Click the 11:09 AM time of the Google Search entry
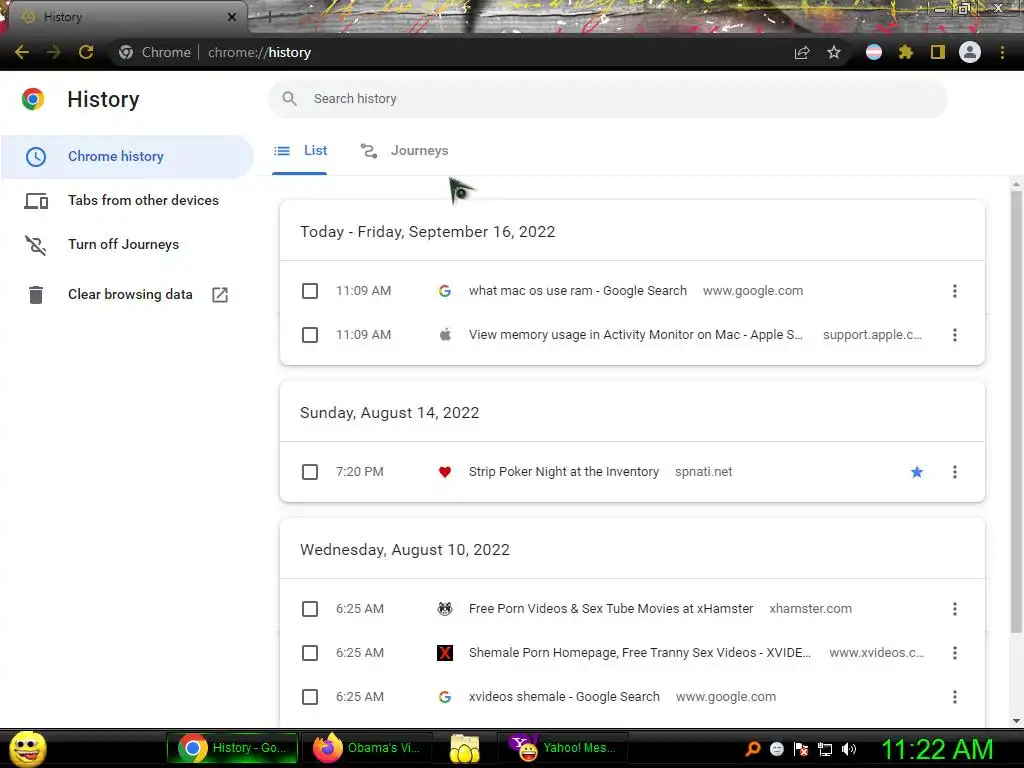 [363, 291]
